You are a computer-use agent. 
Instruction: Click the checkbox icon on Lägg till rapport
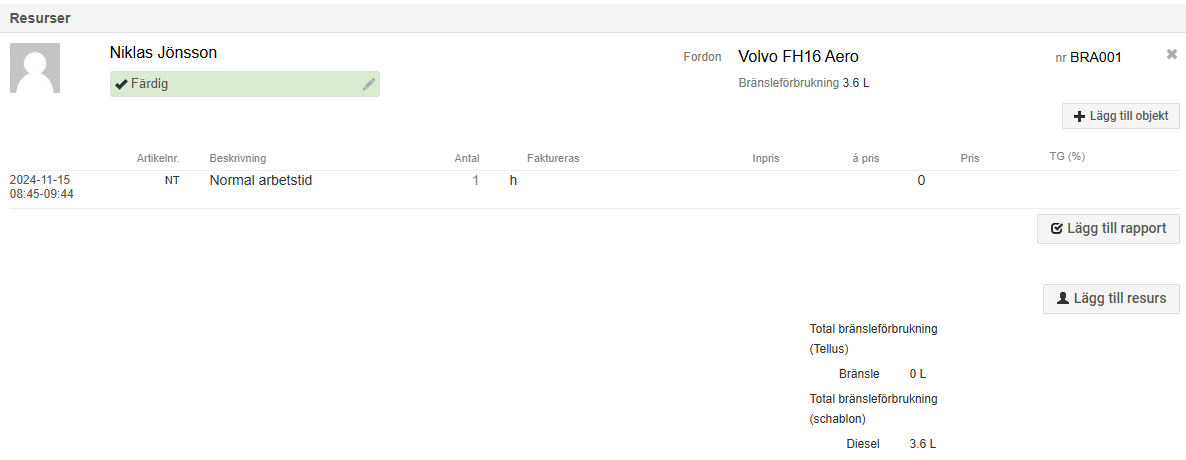tap(1057, 228)
